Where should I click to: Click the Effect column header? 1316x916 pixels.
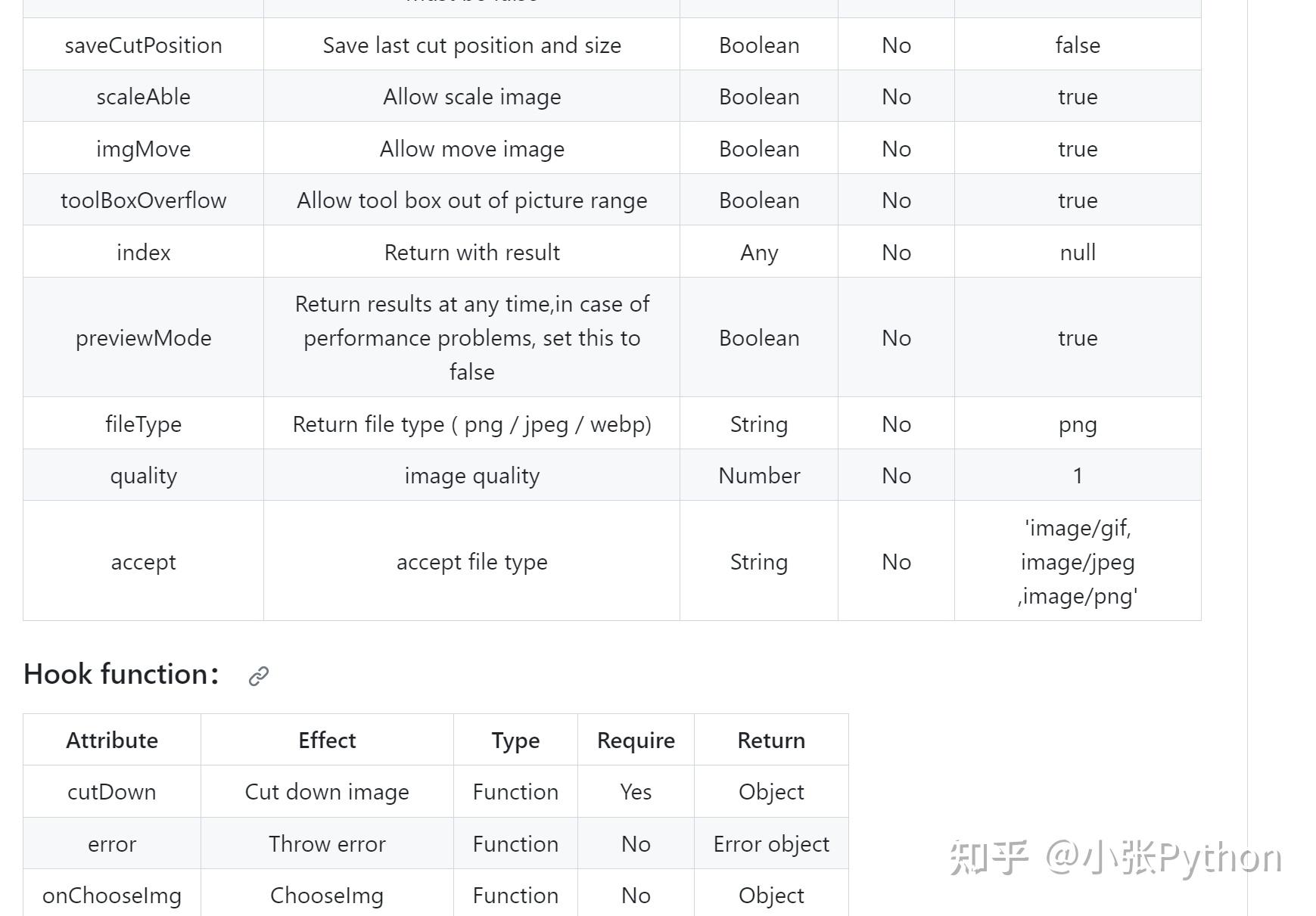pyautogui.click(x=327, y=741)
